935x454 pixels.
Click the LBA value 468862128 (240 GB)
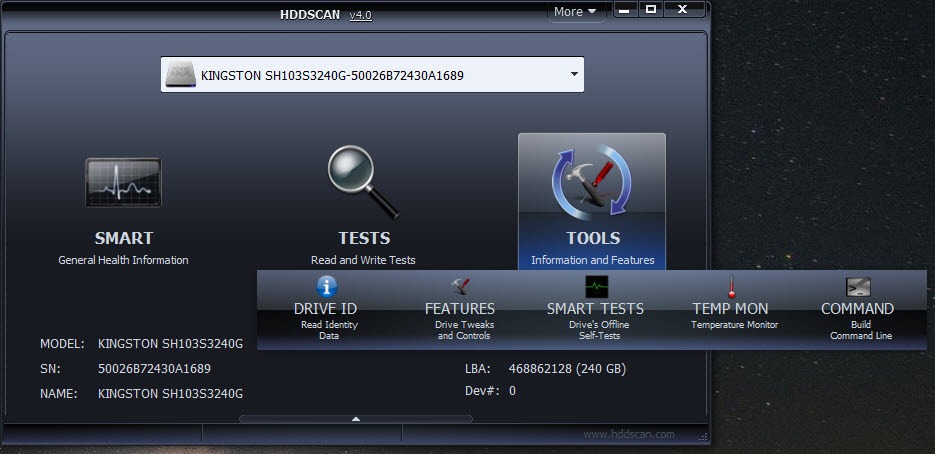point(567,369)
